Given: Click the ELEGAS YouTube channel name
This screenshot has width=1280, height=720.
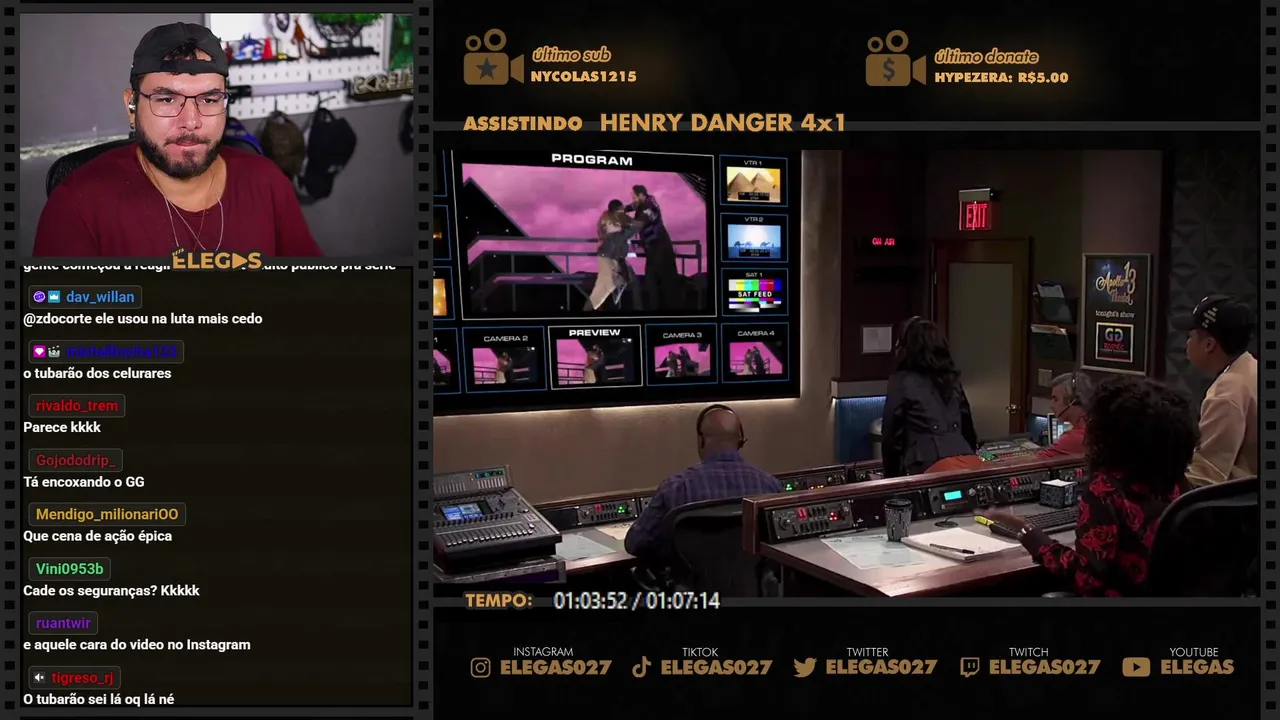Looking at the screenshot, I should [x=1197, y=667].
